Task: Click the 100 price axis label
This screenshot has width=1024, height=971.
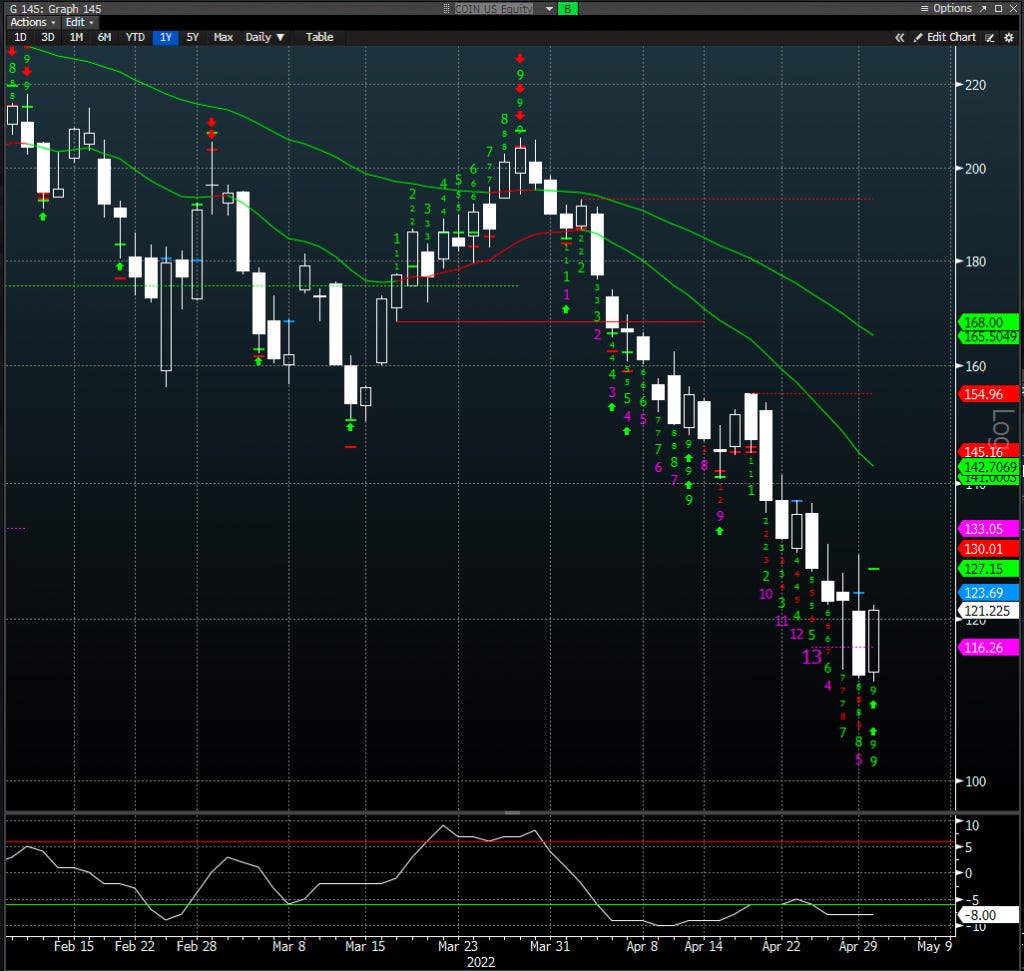Action: pos(975,781)
